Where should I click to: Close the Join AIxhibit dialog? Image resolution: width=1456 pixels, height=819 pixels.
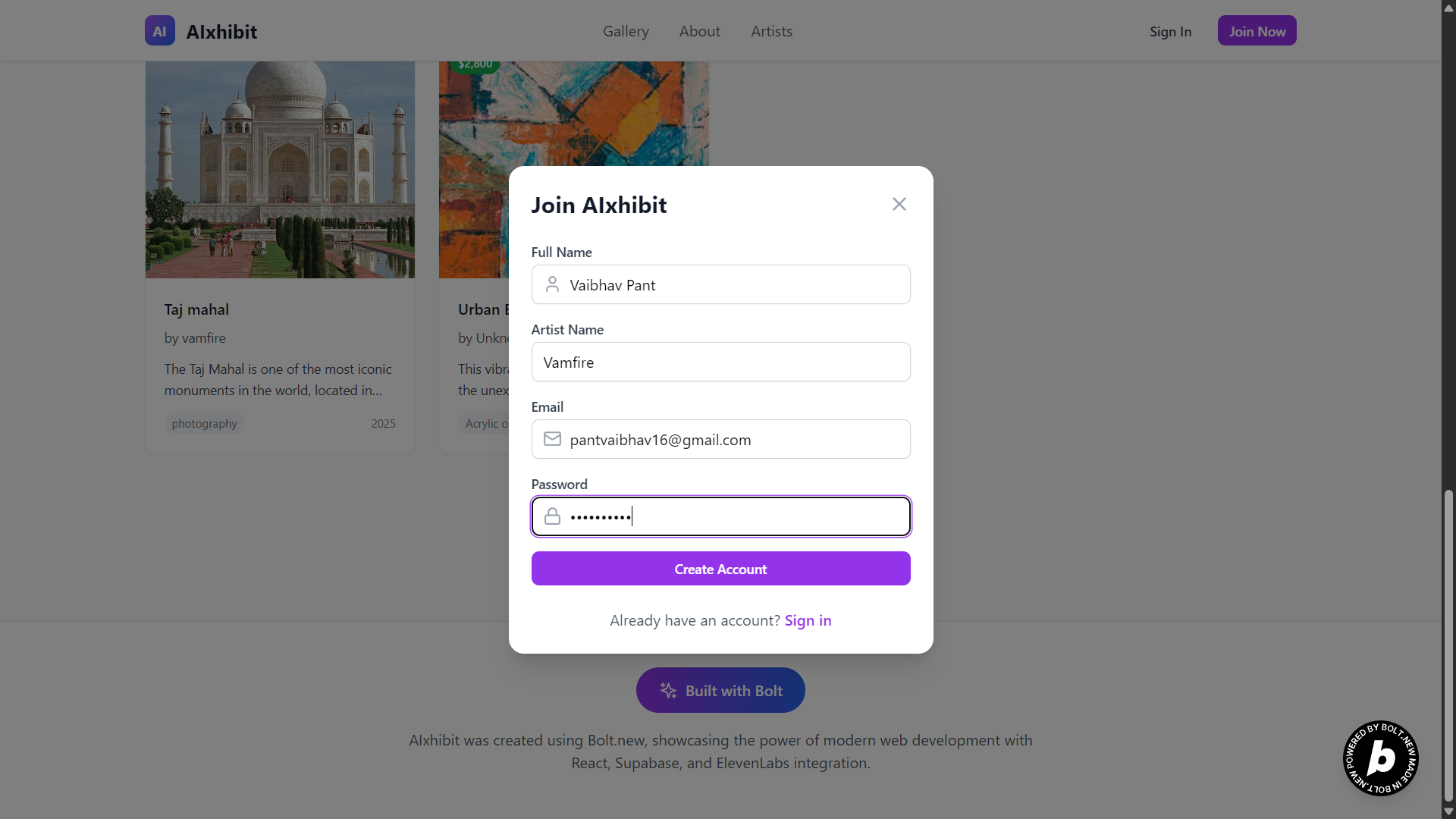pyautogui.click(x=899, y=204)
